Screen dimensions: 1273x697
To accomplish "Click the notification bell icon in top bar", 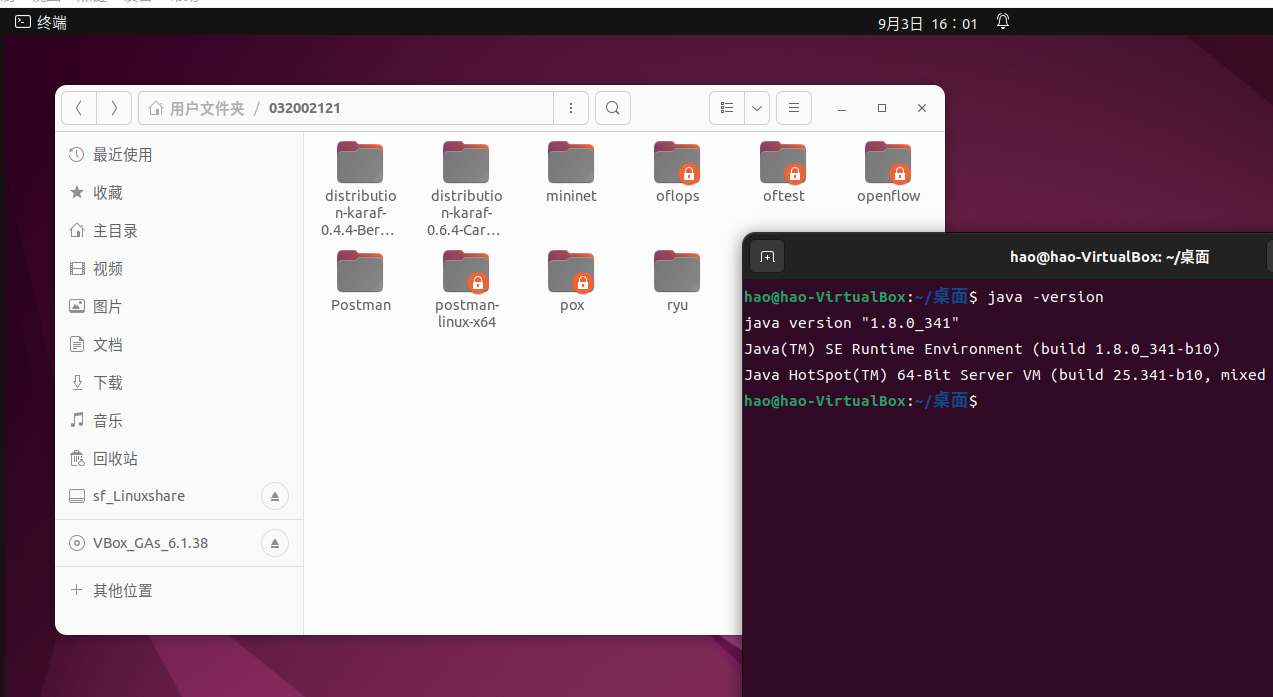I will [1003, 22].
